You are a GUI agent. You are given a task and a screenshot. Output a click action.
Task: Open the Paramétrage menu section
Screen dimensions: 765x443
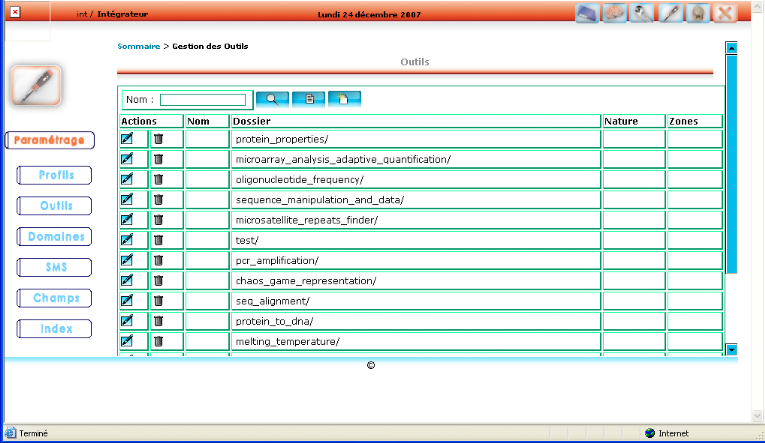(49, 140)
